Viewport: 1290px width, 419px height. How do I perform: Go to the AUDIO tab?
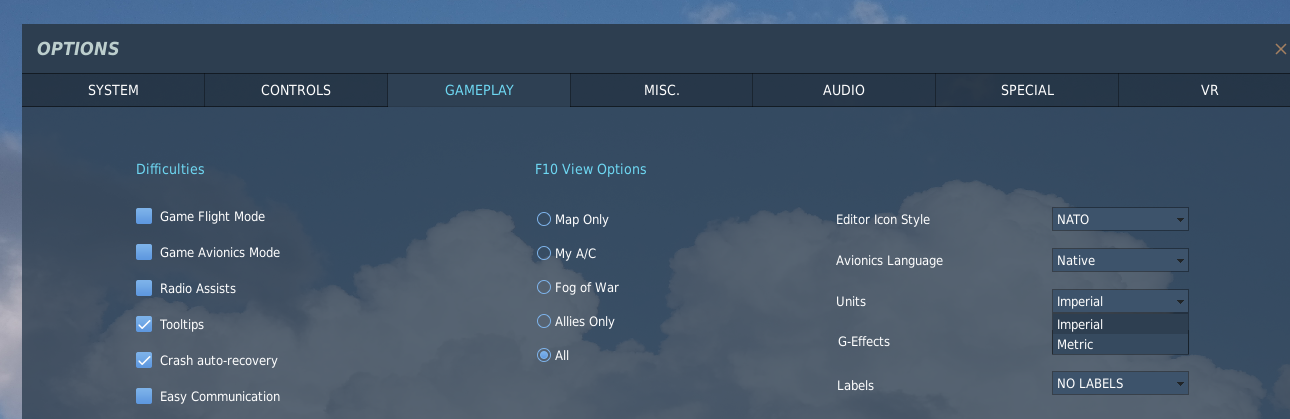pyautogui.click(x=844, y=90)
